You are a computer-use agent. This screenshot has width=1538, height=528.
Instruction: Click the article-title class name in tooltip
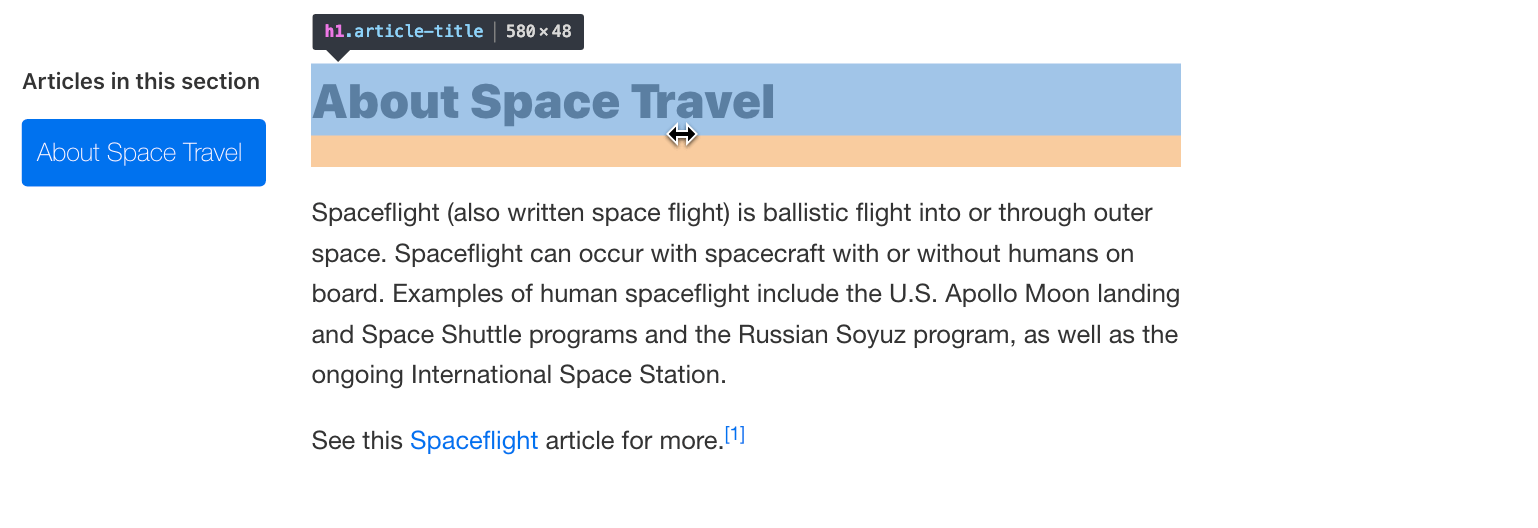coord(418,31)
